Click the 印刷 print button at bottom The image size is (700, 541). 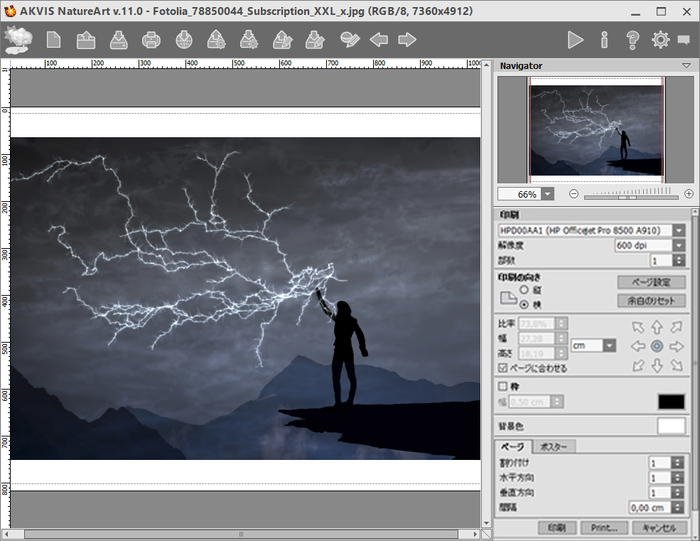[557, 528]
